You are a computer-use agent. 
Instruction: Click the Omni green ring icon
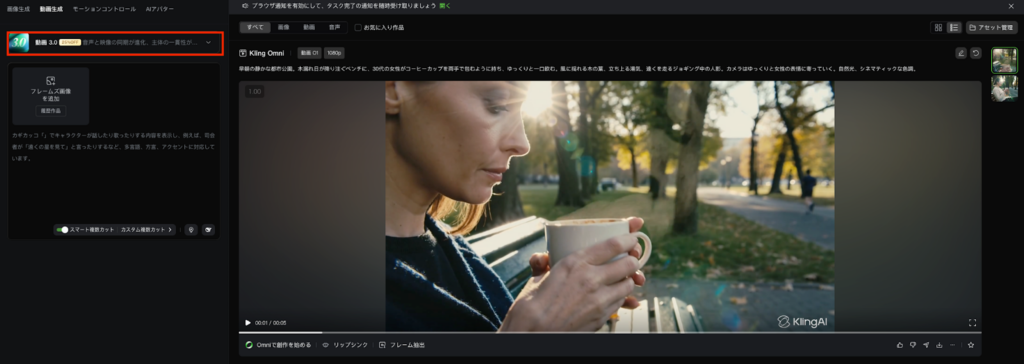(x=249, y=344)
